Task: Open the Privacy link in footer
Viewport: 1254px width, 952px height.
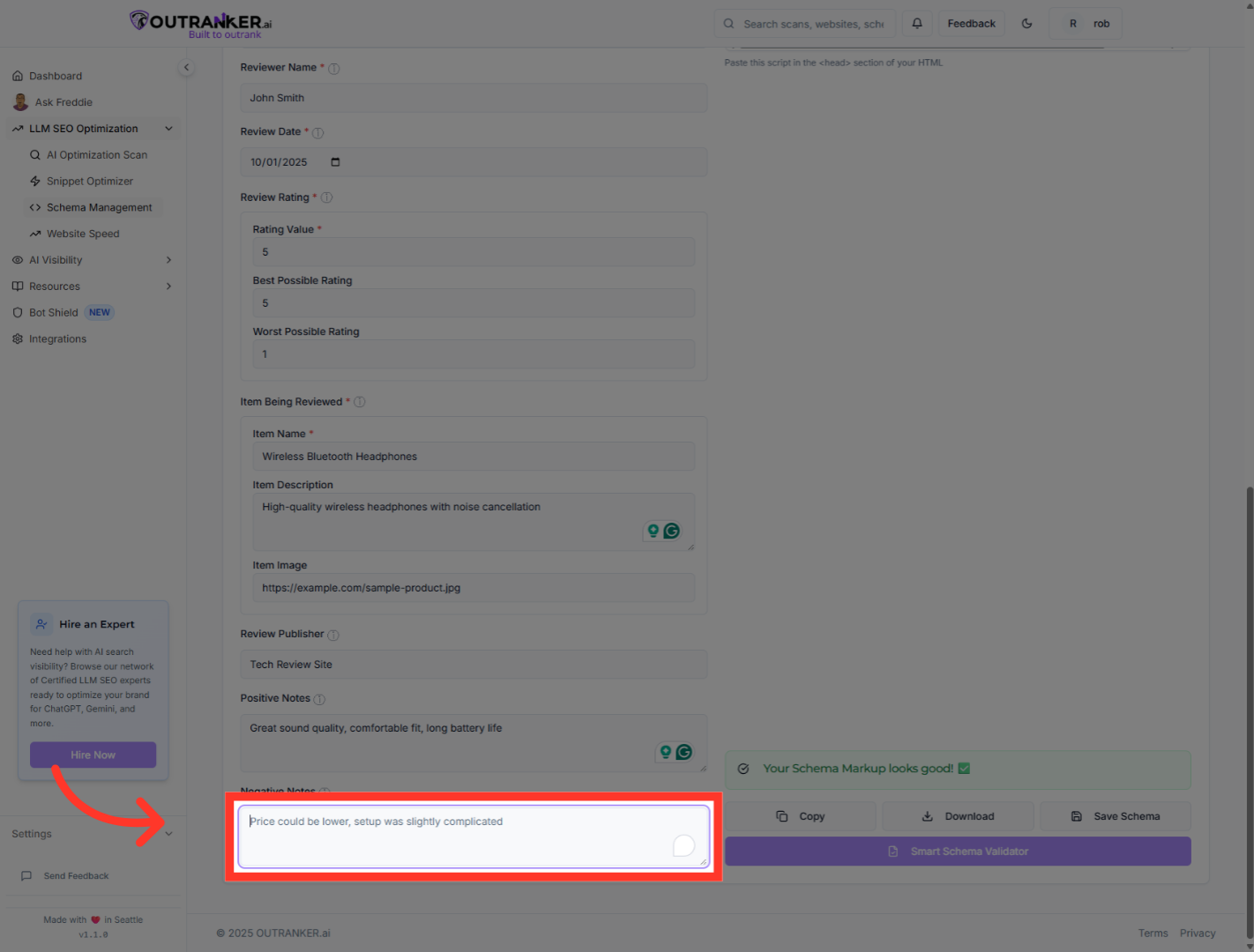Action: click(x=1198, y=933)
